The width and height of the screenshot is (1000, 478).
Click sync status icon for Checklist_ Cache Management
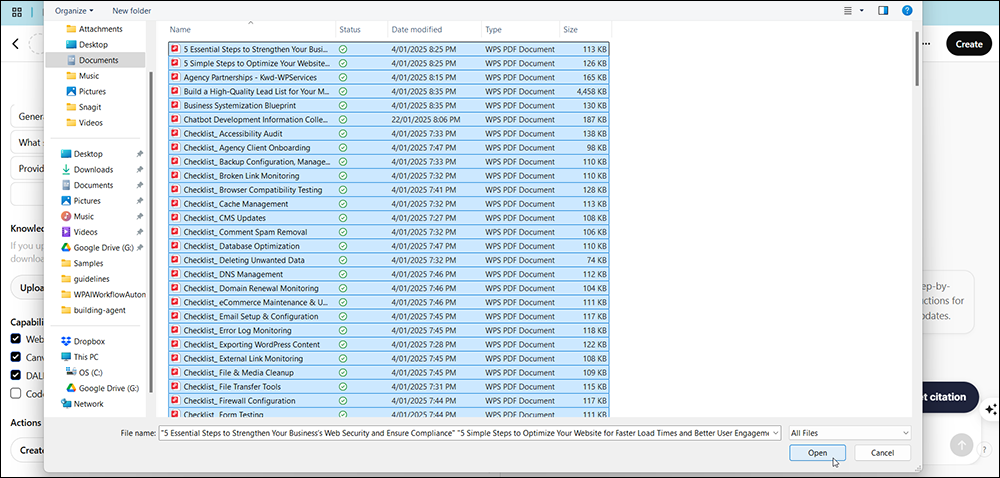coord(343,204)
